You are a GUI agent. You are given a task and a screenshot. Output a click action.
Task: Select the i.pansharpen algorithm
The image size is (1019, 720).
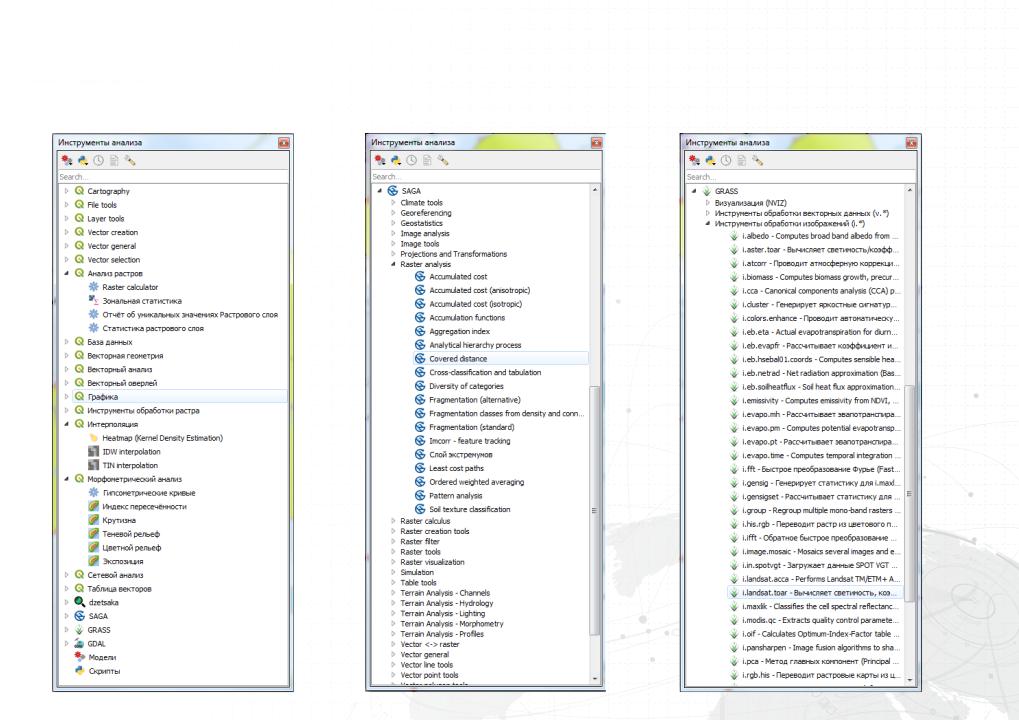coord(821,648)
